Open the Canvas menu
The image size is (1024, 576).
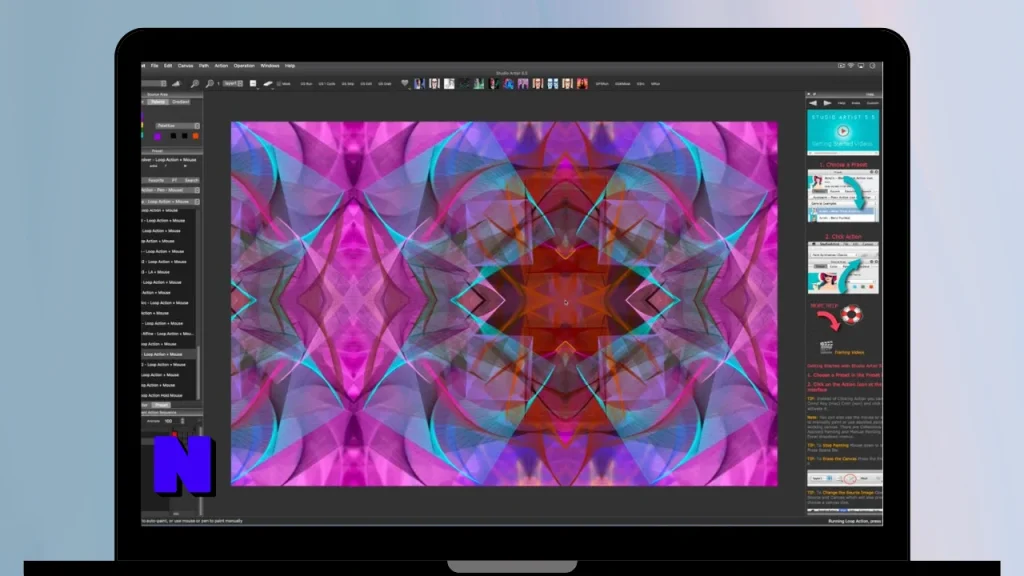click(x=185, y=66)
